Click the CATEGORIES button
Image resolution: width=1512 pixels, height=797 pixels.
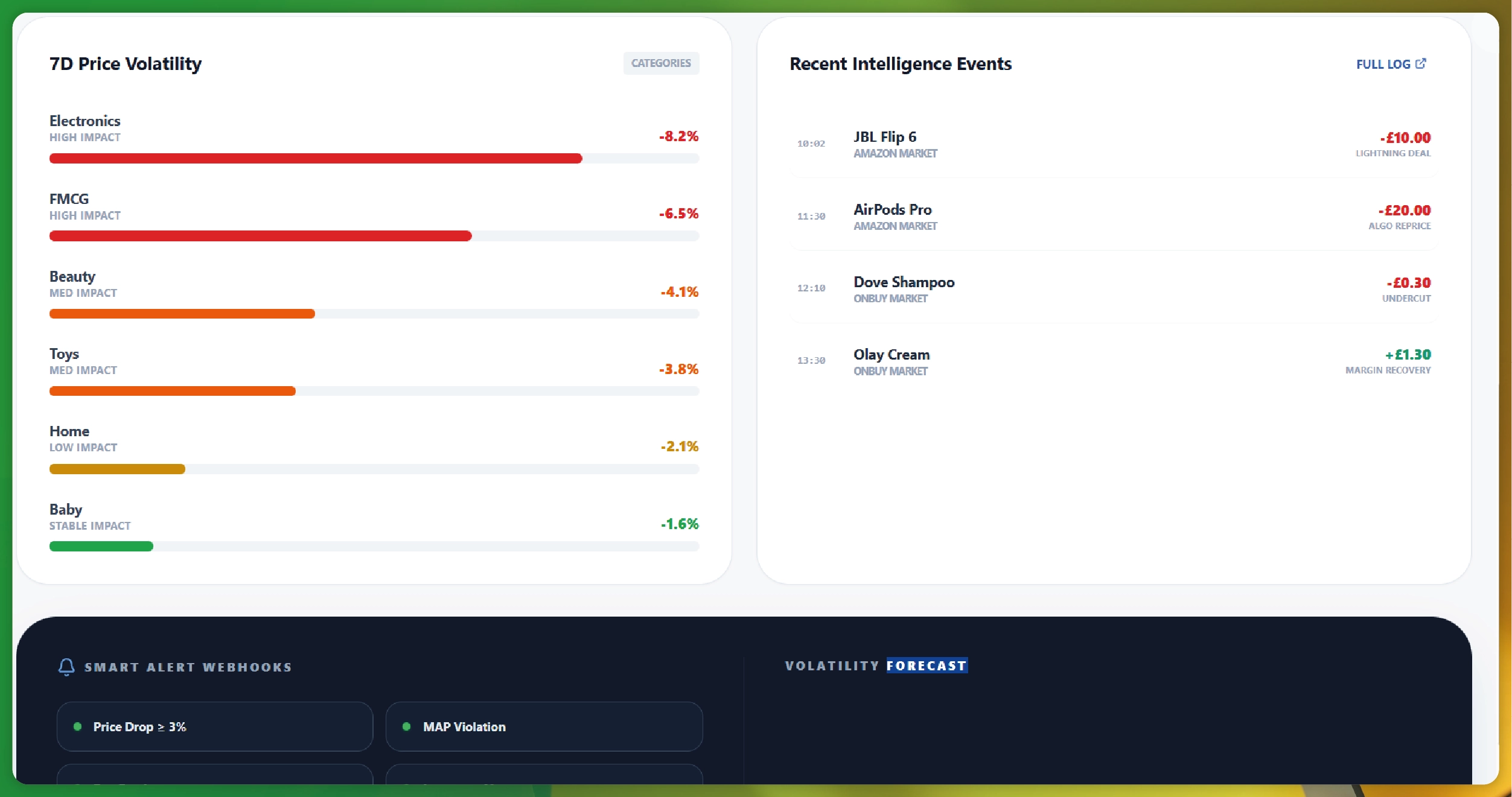click(661, 63)
